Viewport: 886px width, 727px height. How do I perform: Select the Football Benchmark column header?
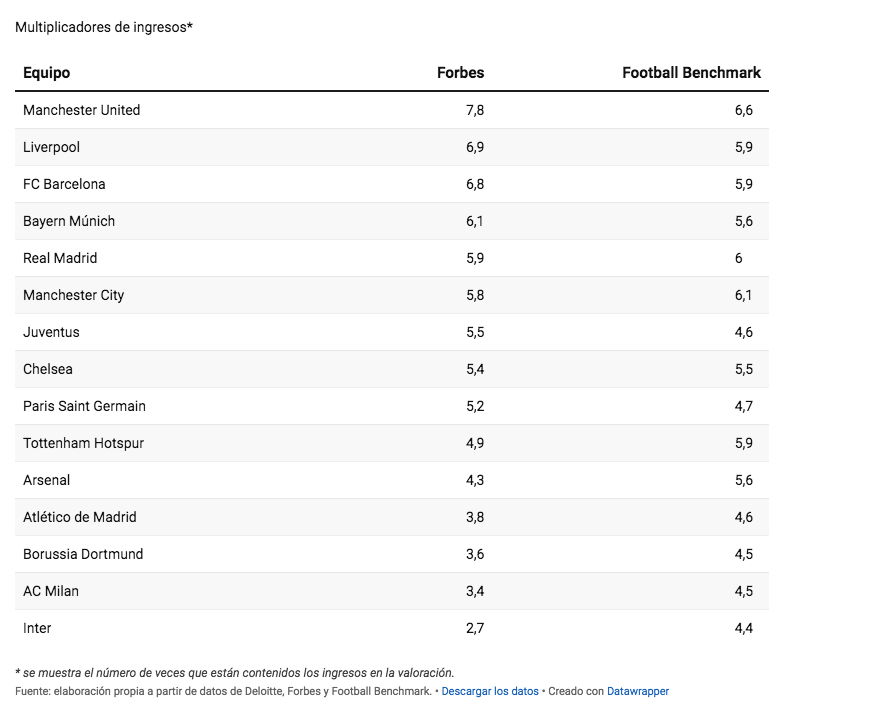pos(691,73)
